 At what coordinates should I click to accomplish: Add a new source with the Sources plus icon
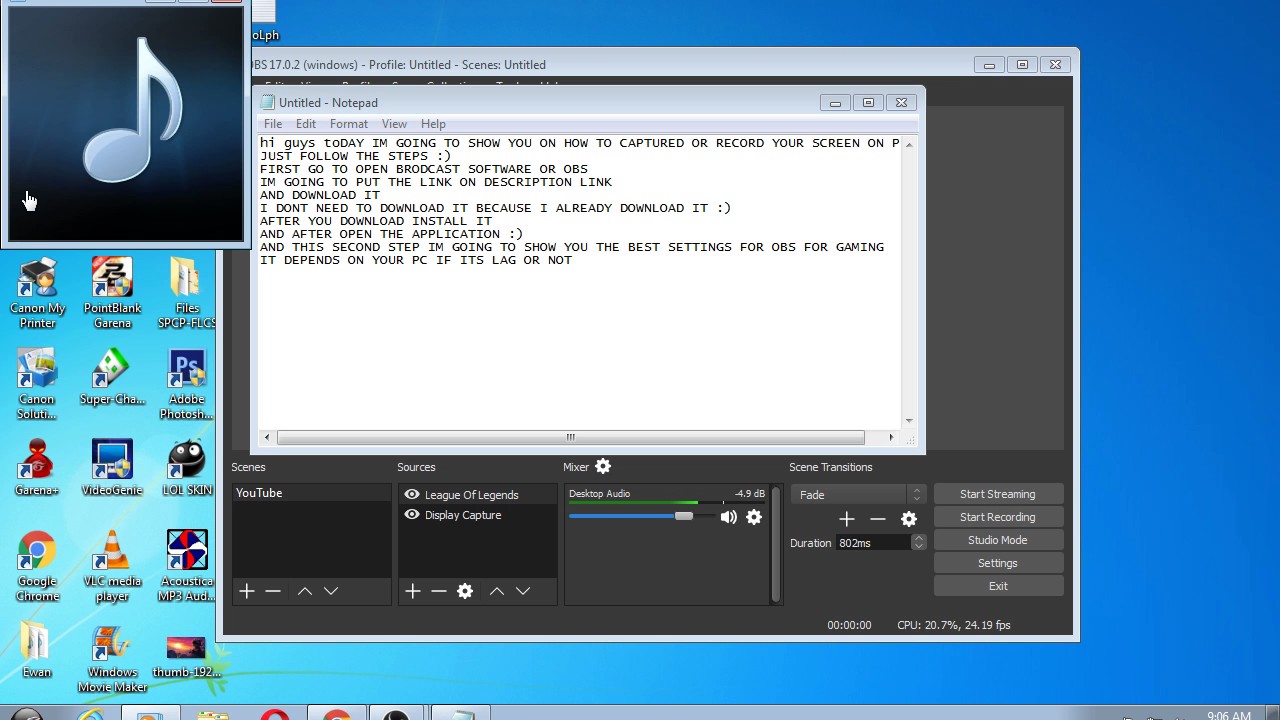click(413, 591)
